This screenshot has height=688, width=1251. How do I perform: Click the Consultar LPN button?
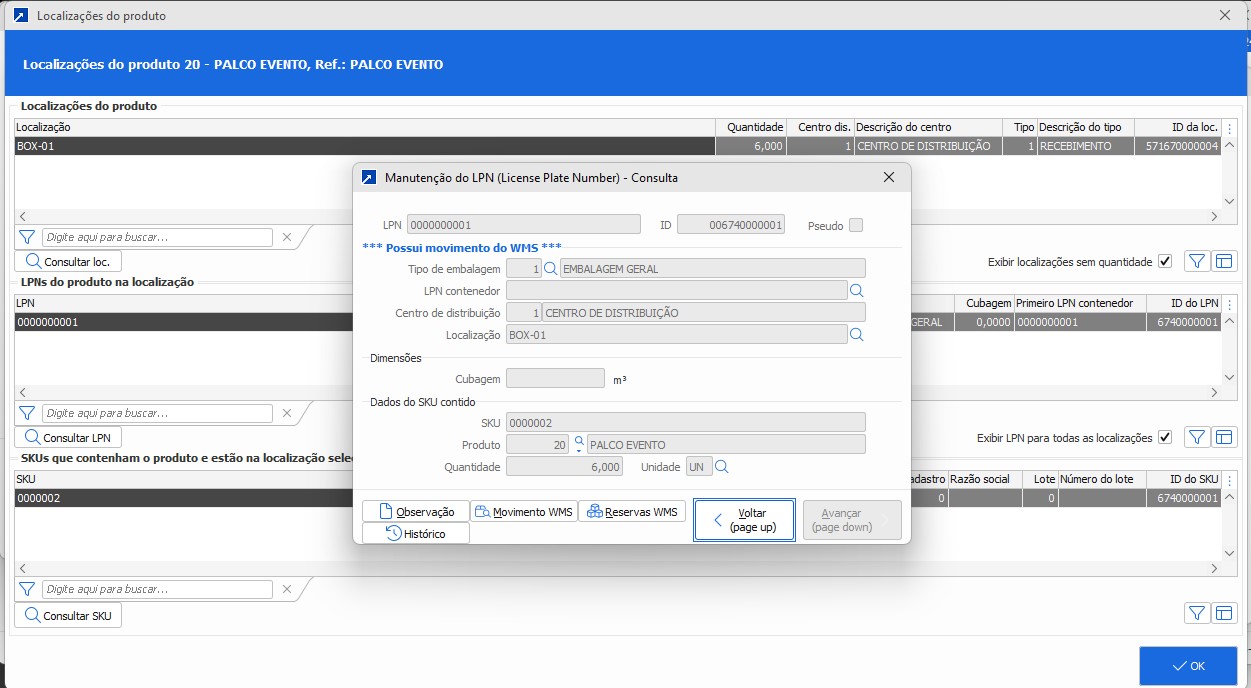(68, 438)
